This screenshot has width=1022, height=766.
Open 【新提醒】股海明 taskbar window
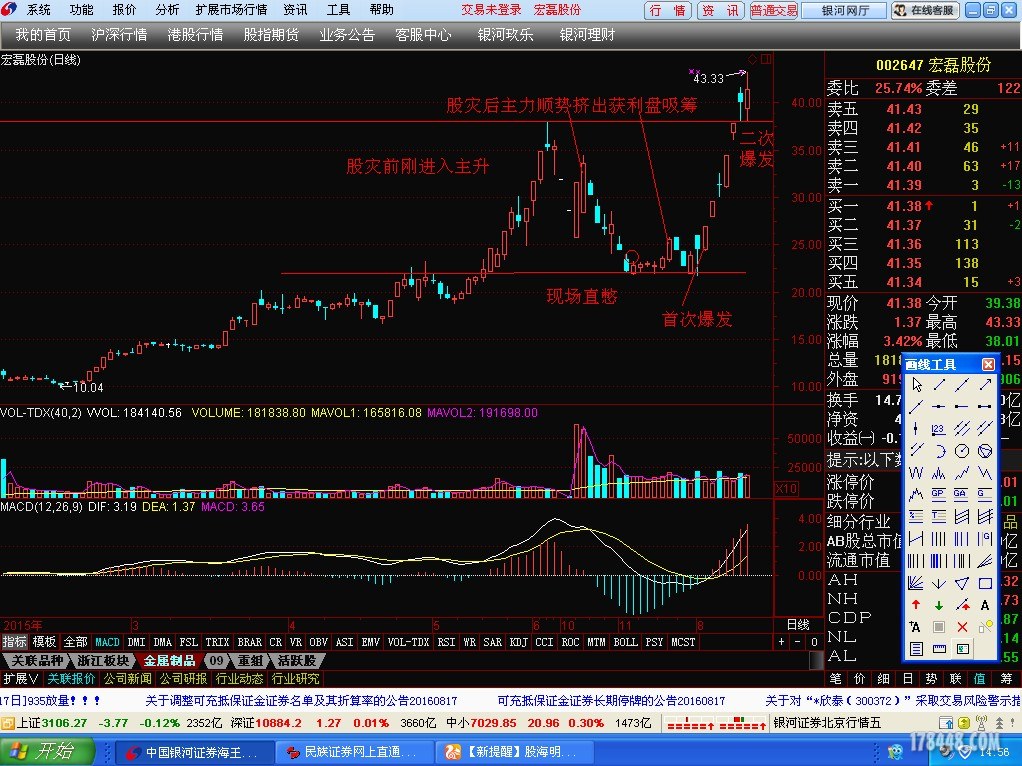[x=515, y=752]
